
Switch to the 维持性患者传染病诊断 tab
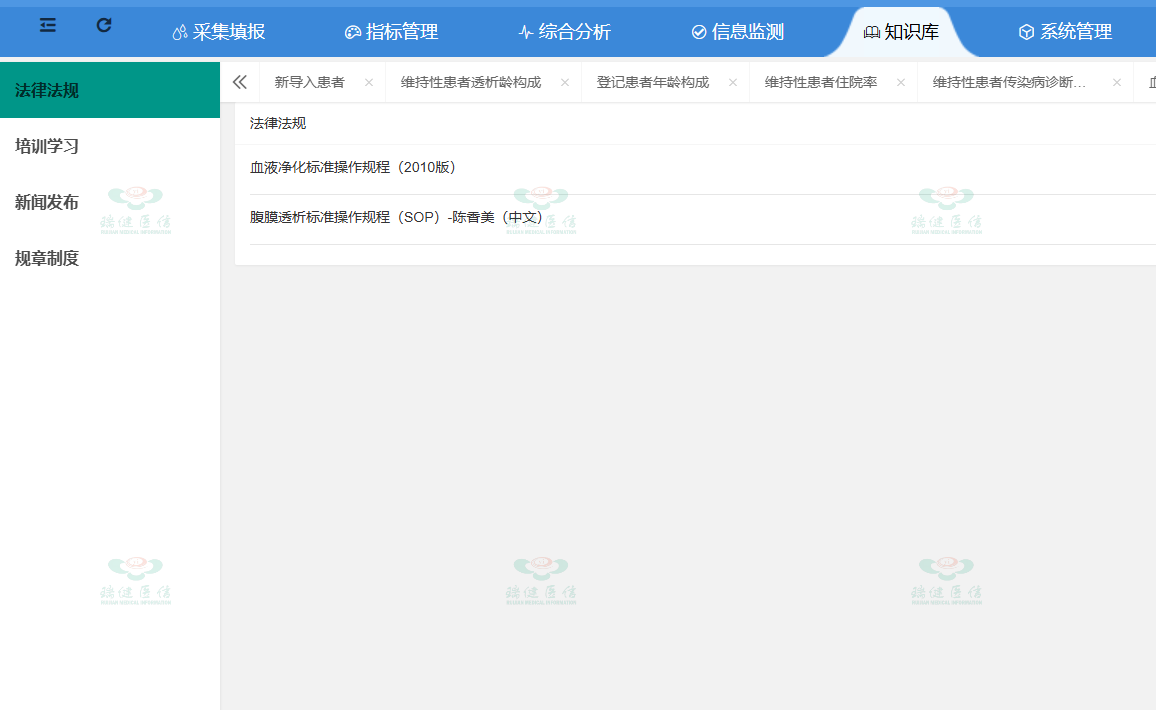(1009, 83)
